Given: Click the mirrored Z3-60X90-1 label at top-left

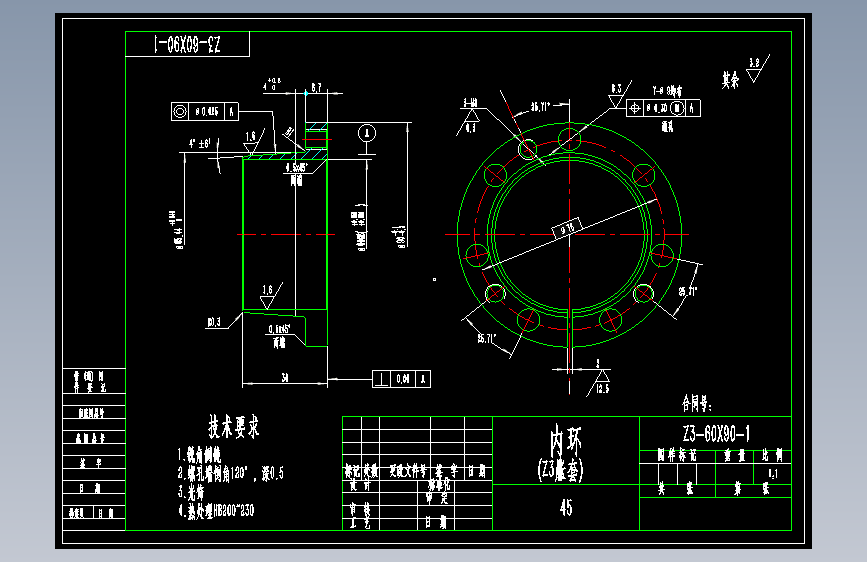Looking at the screenshot, I should 187,44.
